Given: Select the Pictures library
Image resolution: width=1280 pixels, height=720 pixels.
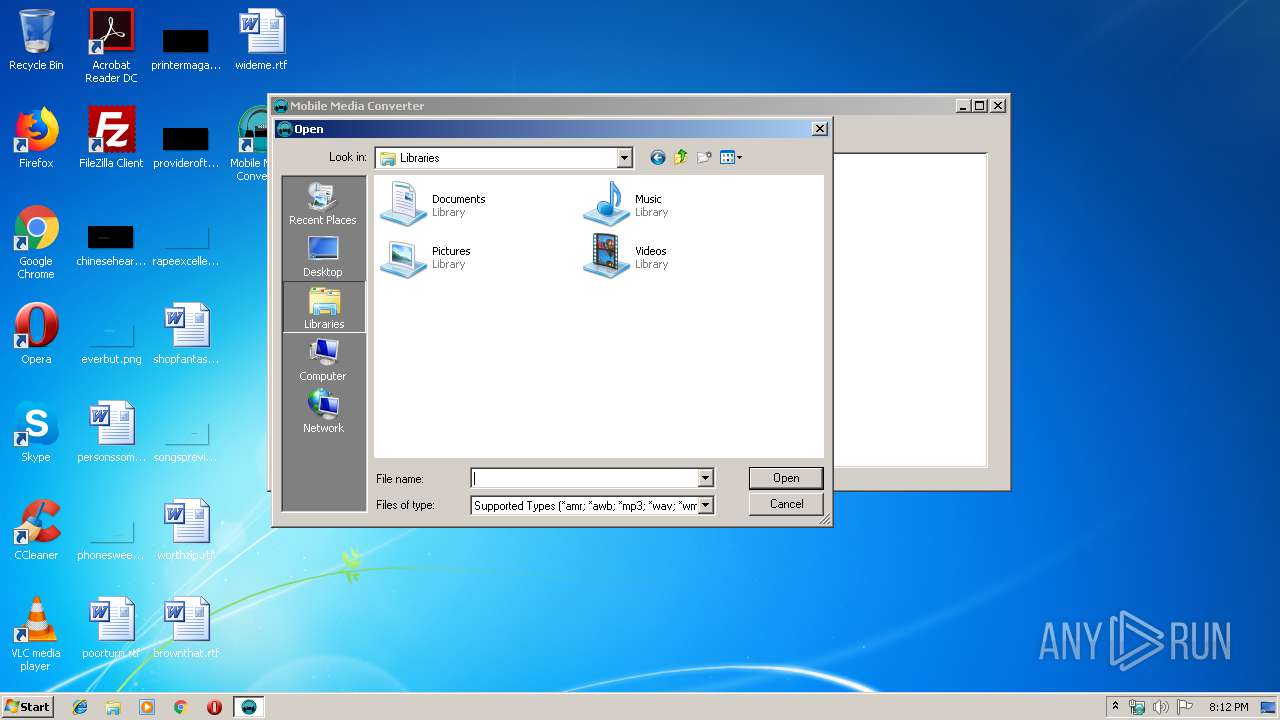Looking at the screenshot, I should click(x=427, y=256).
